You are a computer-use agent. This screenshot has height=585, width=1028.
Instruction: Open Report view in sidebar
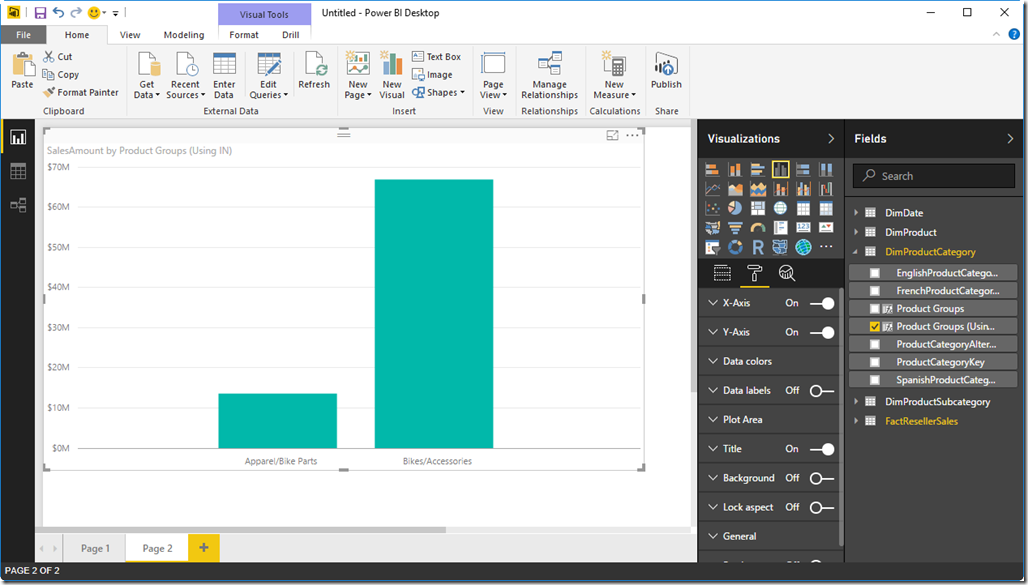click(18, 137)
